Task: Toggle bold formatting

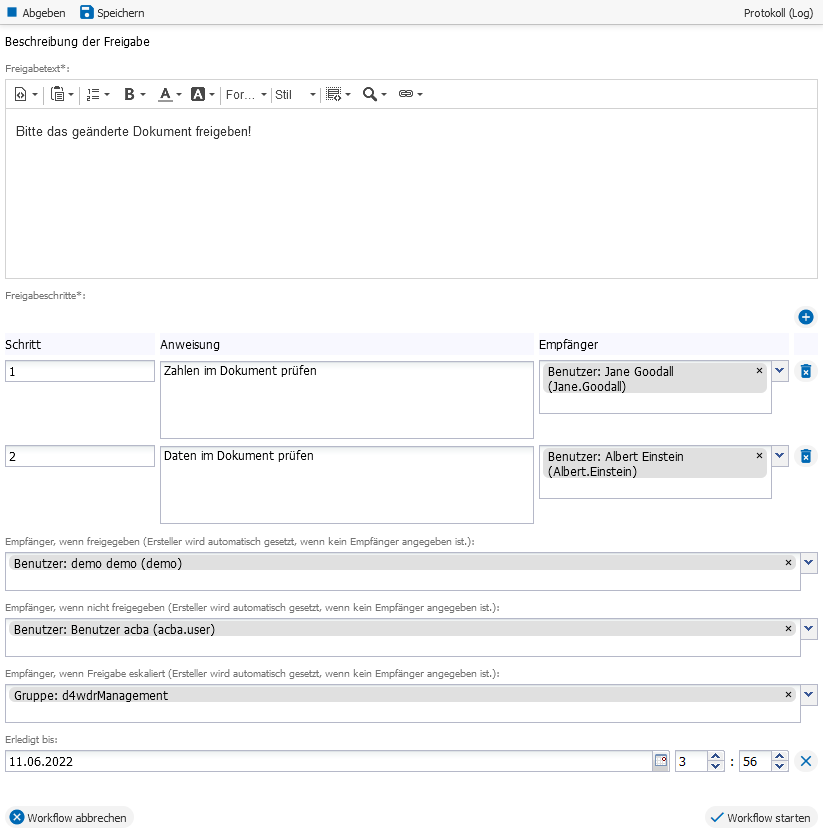Action: point(129,95)
